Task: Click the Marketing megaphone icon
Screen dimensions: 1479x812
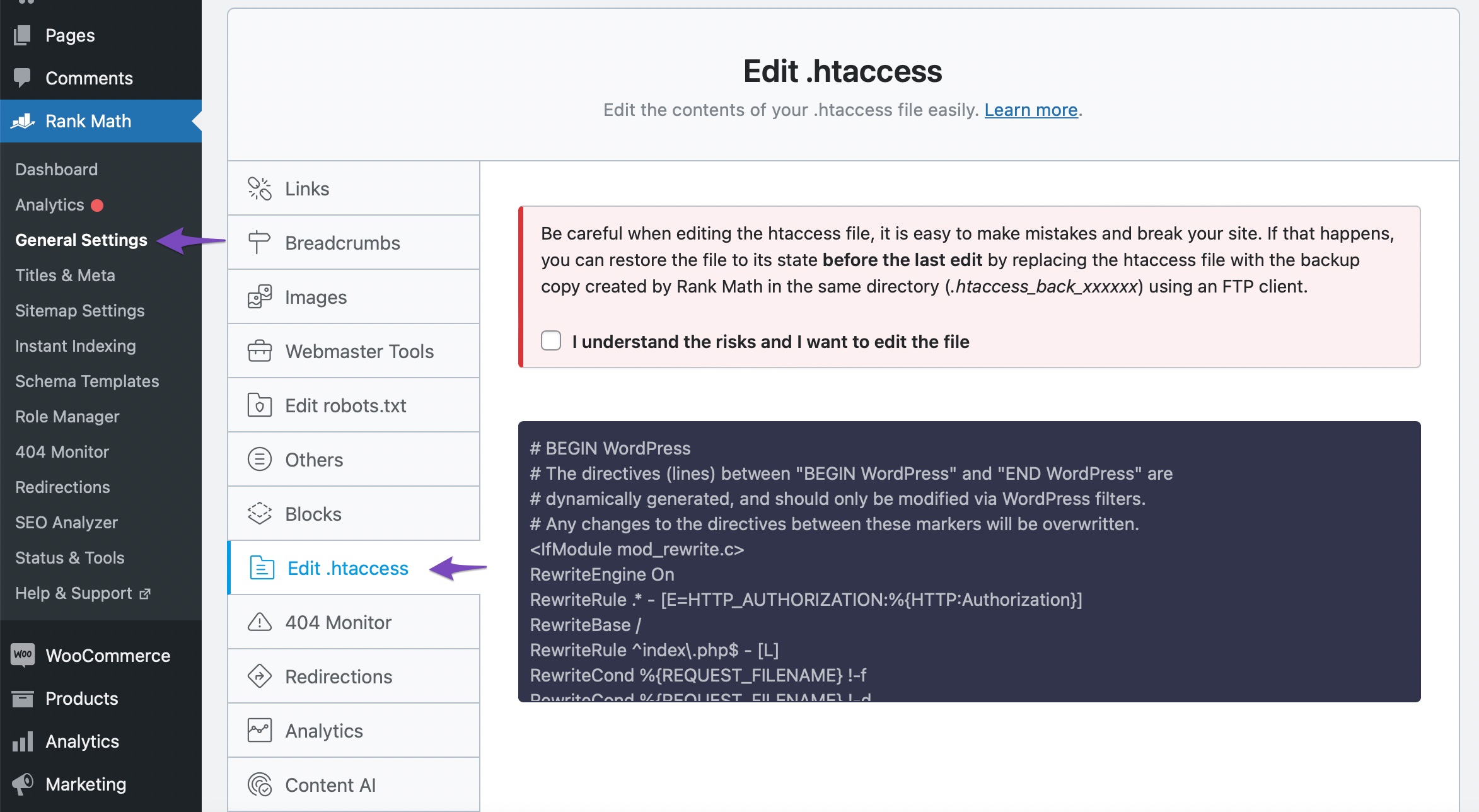Action: [22, 784]
